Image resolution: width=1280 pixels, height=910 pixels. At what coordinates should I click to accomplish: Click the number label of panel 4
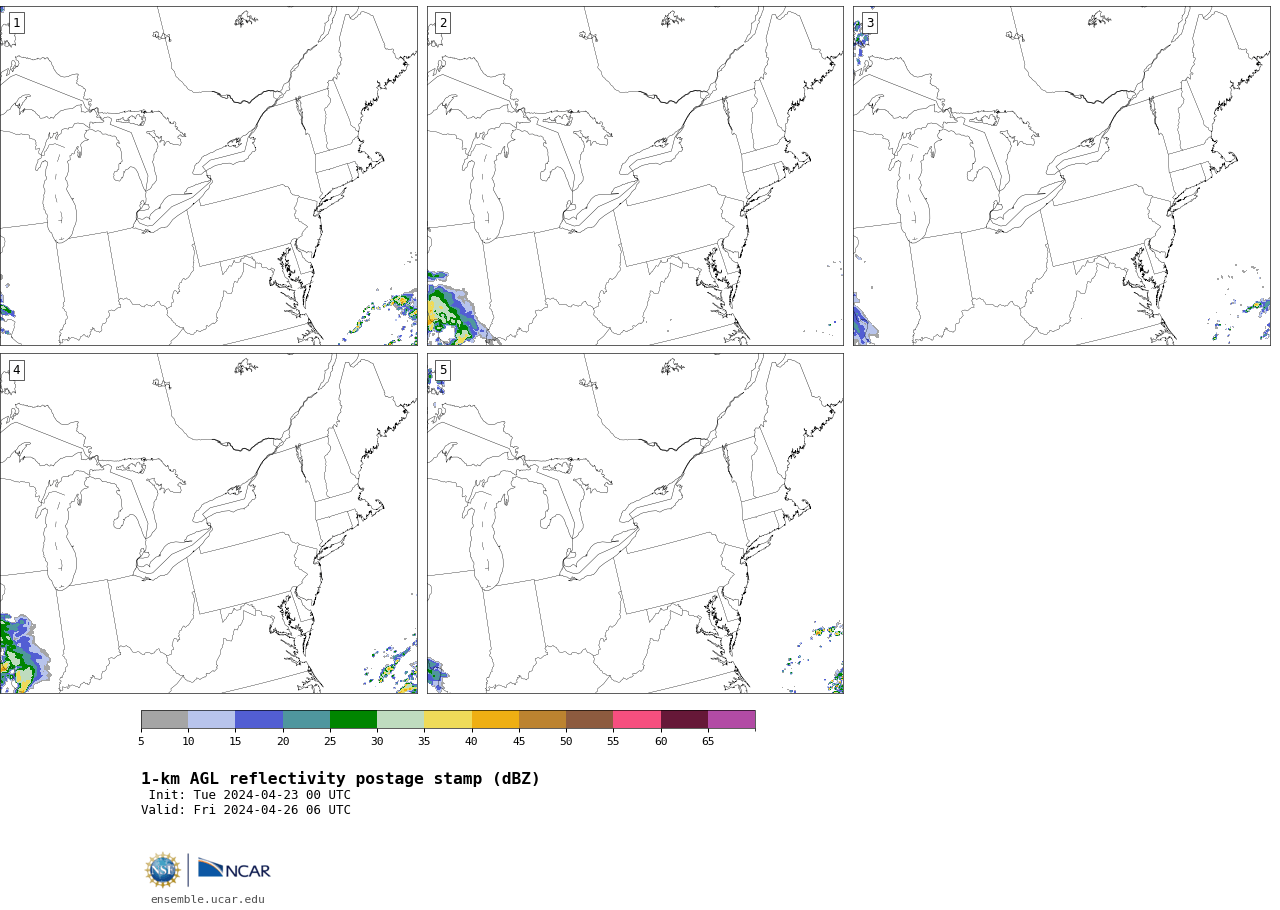pyautogui.click(x=16, y=370)
